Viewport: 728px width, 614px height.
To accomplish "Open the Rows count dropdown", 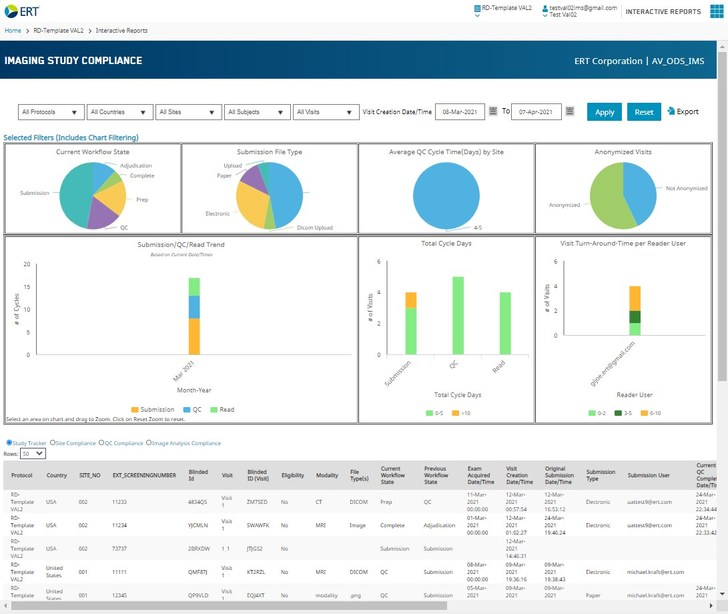I will (33, 453).
